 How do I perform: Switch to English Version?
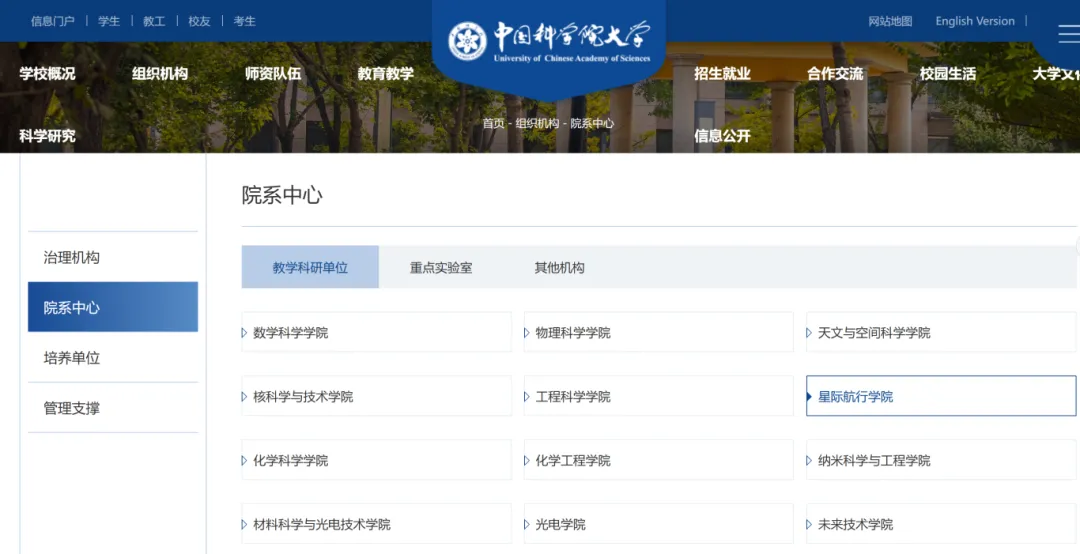tap(975, 21)
